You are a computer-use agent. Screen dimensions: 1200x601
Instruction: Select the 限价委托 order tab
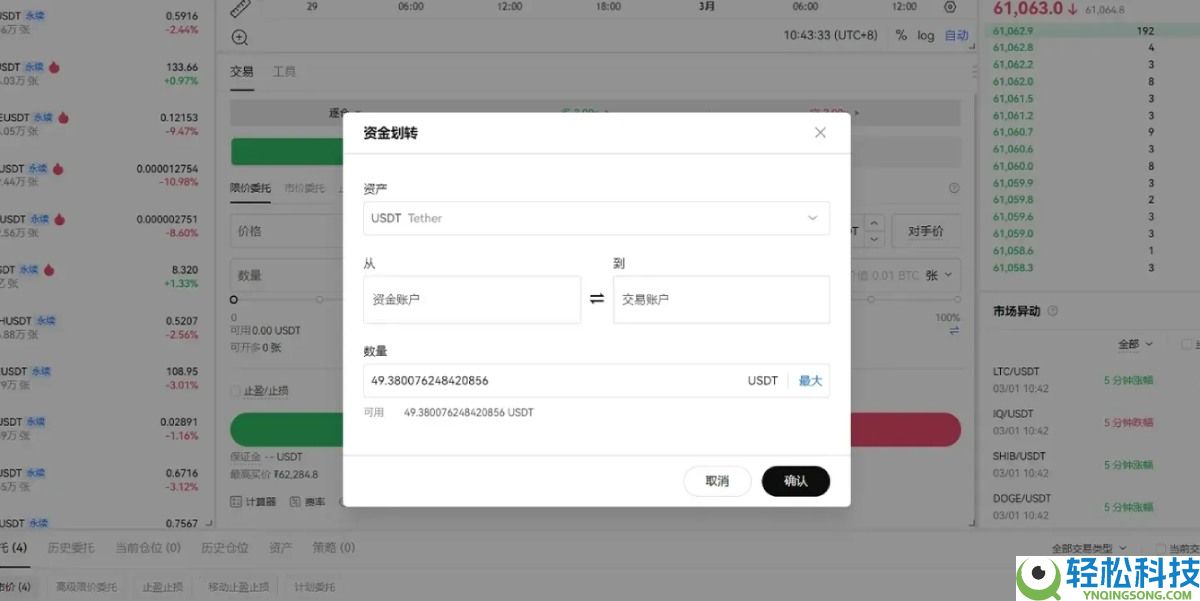pos(250,188)
